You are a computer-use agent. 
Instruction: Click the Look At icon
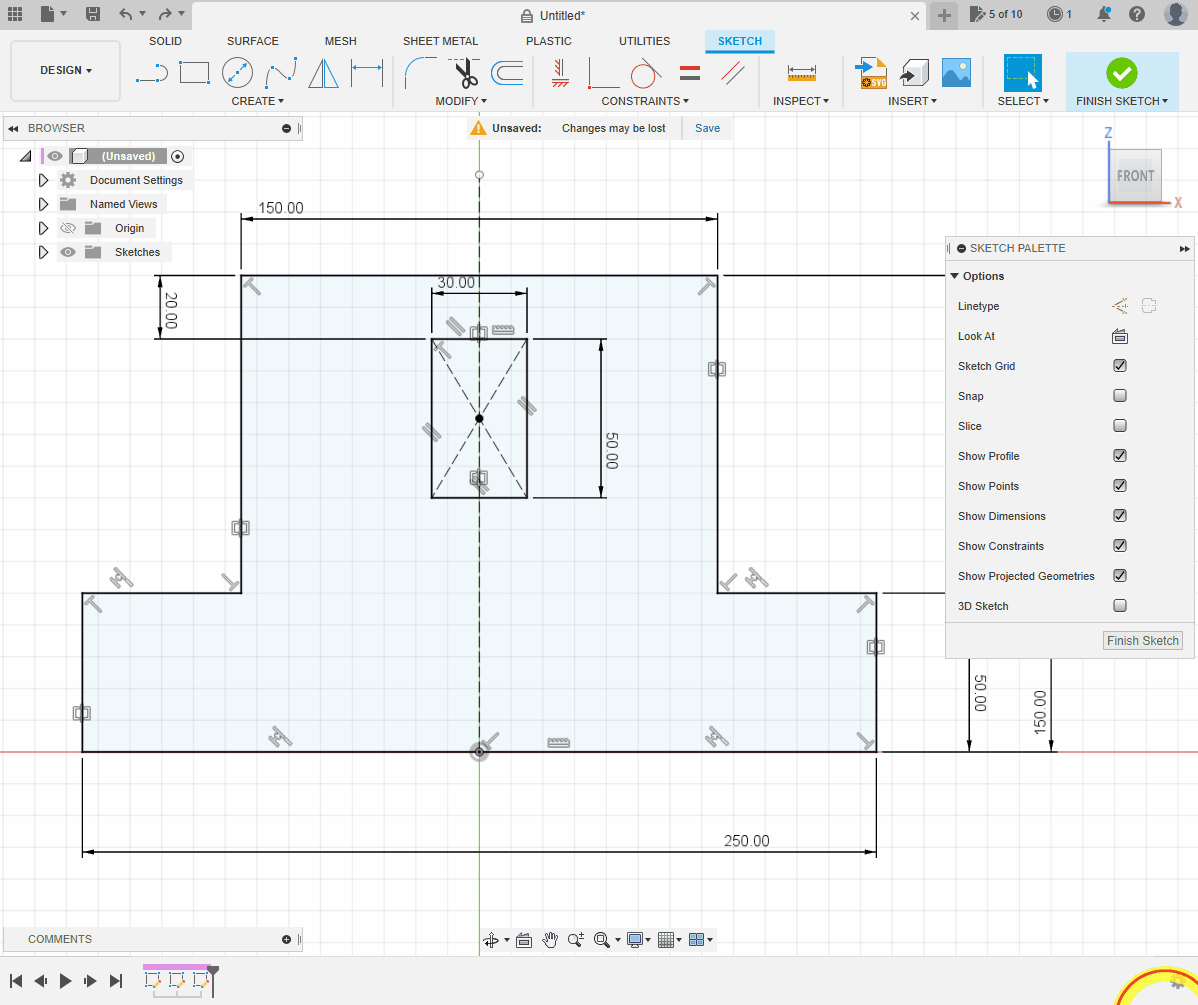click(1120, 336)
